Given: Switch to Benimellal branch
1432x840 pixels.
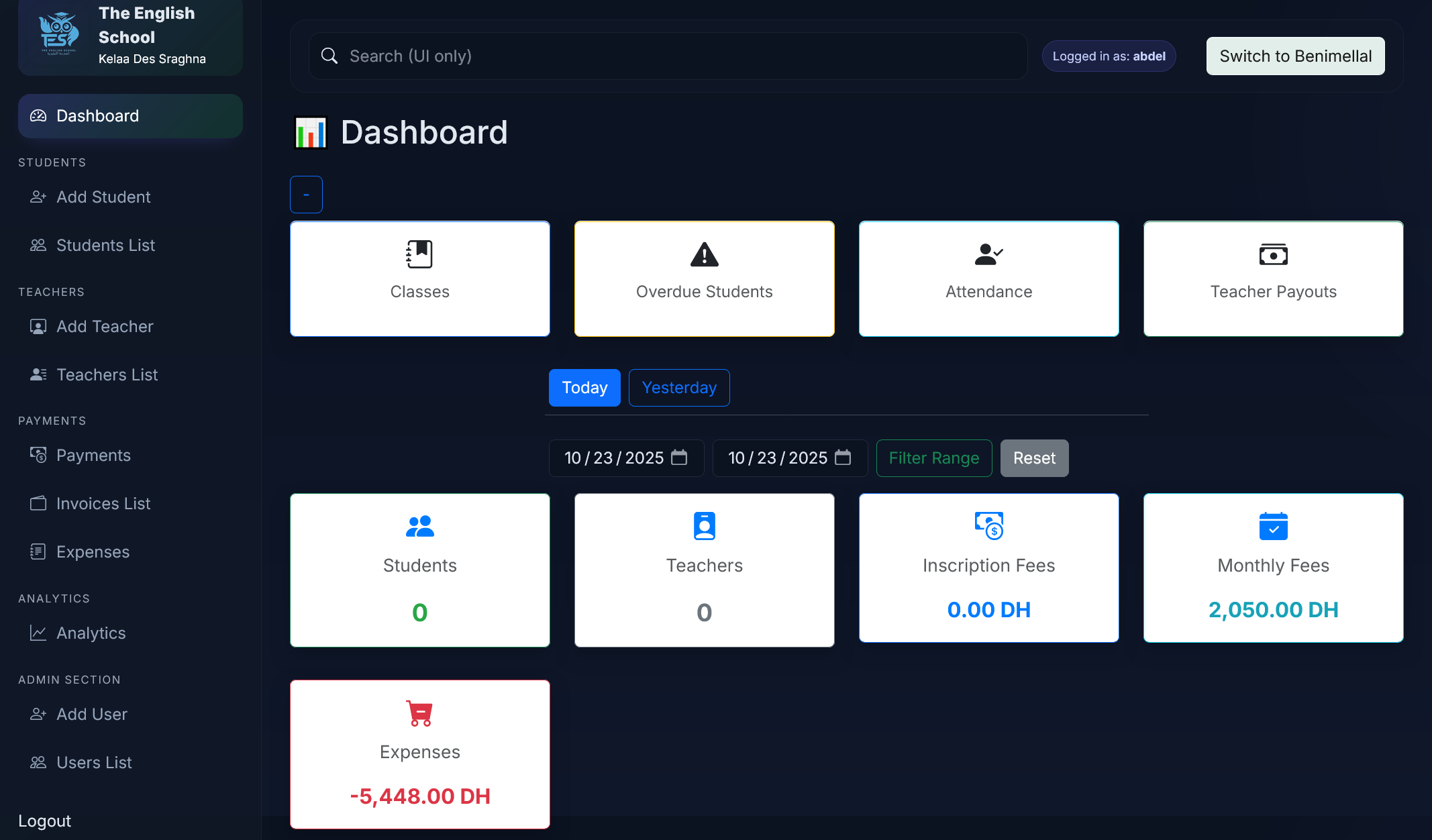Looking at the screenshot, I should [1294, 56].
